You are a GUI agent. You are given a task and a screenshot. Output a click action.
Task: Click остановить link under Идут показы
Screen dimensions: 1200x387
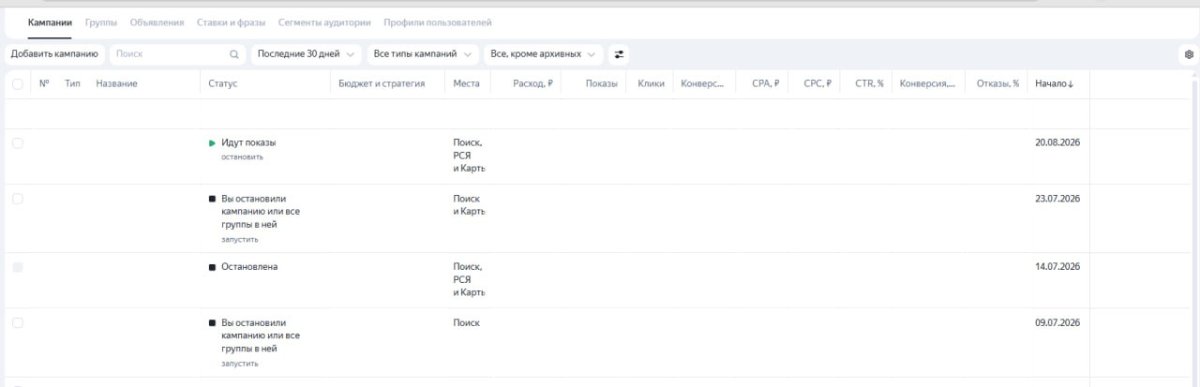[x=243, y=157]
